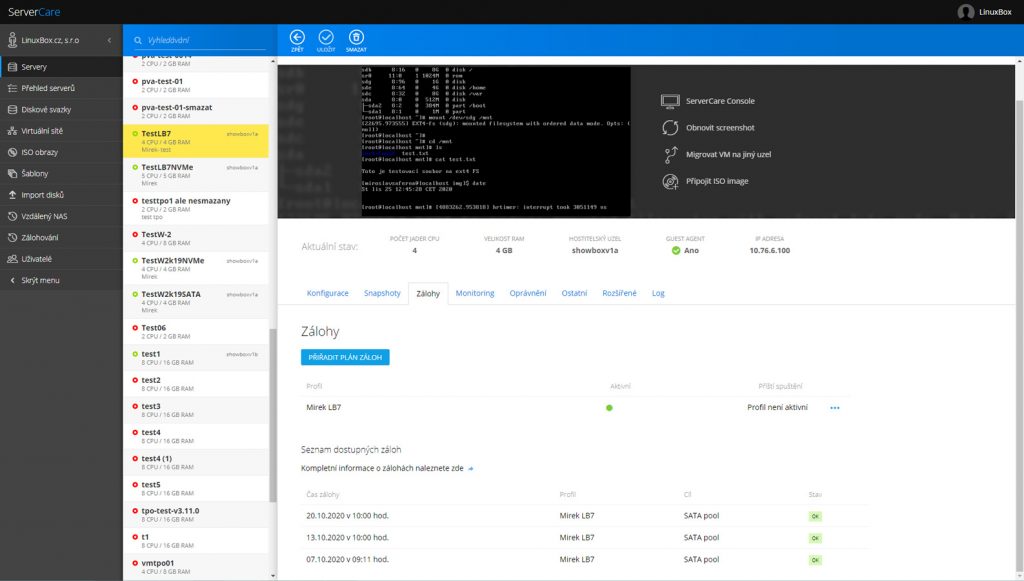Click Připojit ISO image disc icon
Image resolution: width=1024 pixels, height=581 pixels.
670,181
